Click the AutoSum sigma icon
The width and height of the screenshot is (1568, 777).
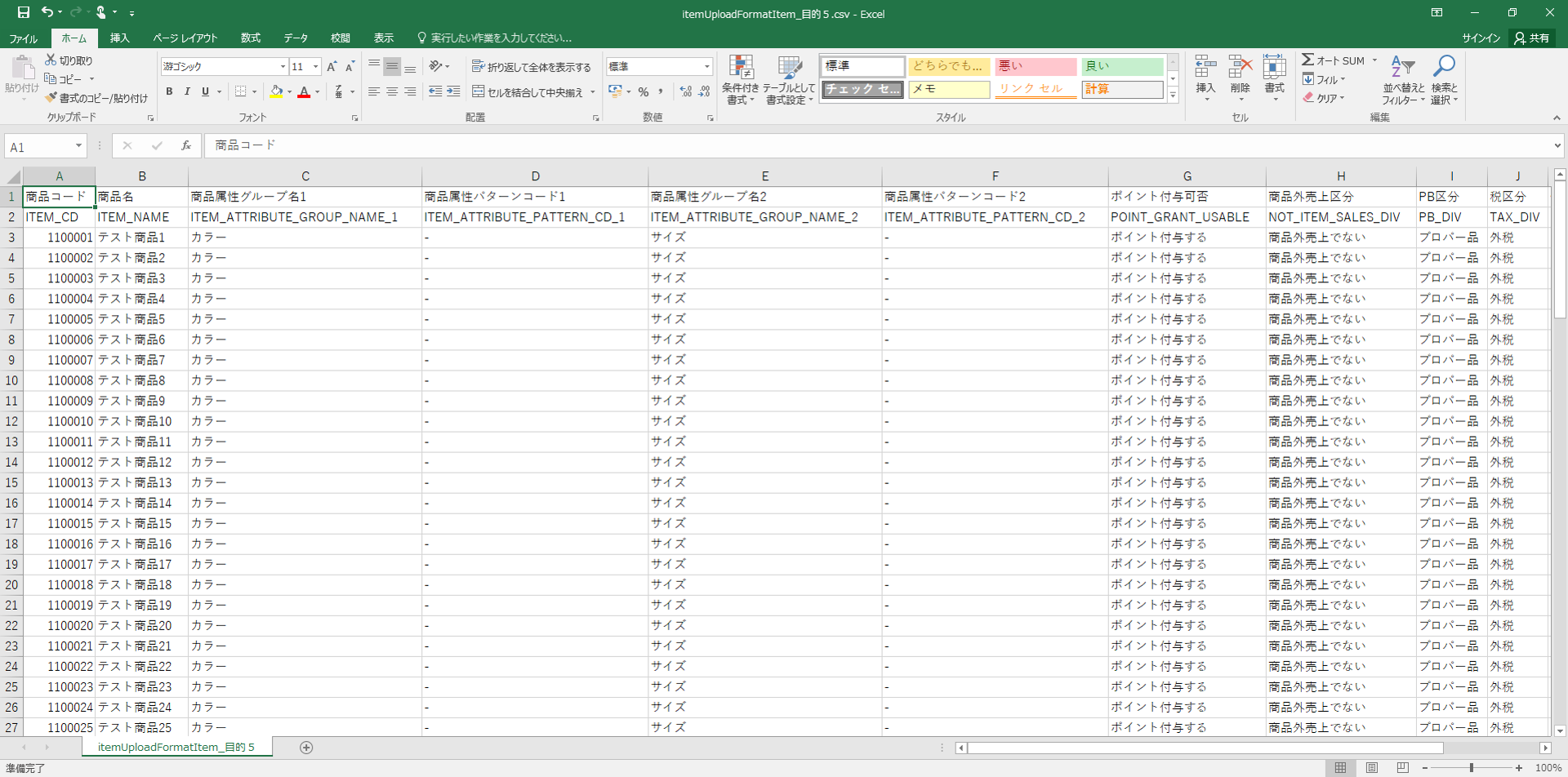[x=1308, y=60]
